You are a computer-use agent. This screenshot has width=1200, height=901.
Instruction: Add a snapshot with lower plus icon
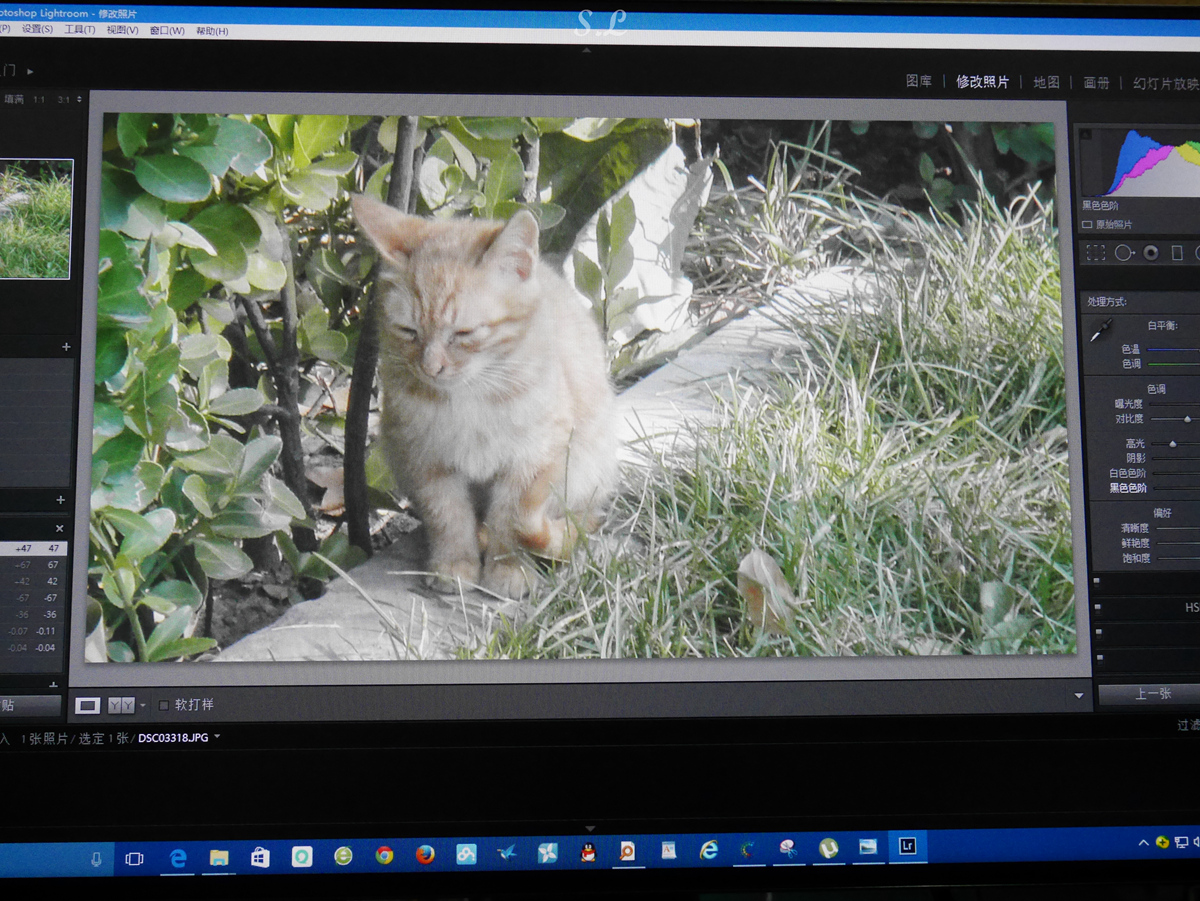click(x=60, y=499)
